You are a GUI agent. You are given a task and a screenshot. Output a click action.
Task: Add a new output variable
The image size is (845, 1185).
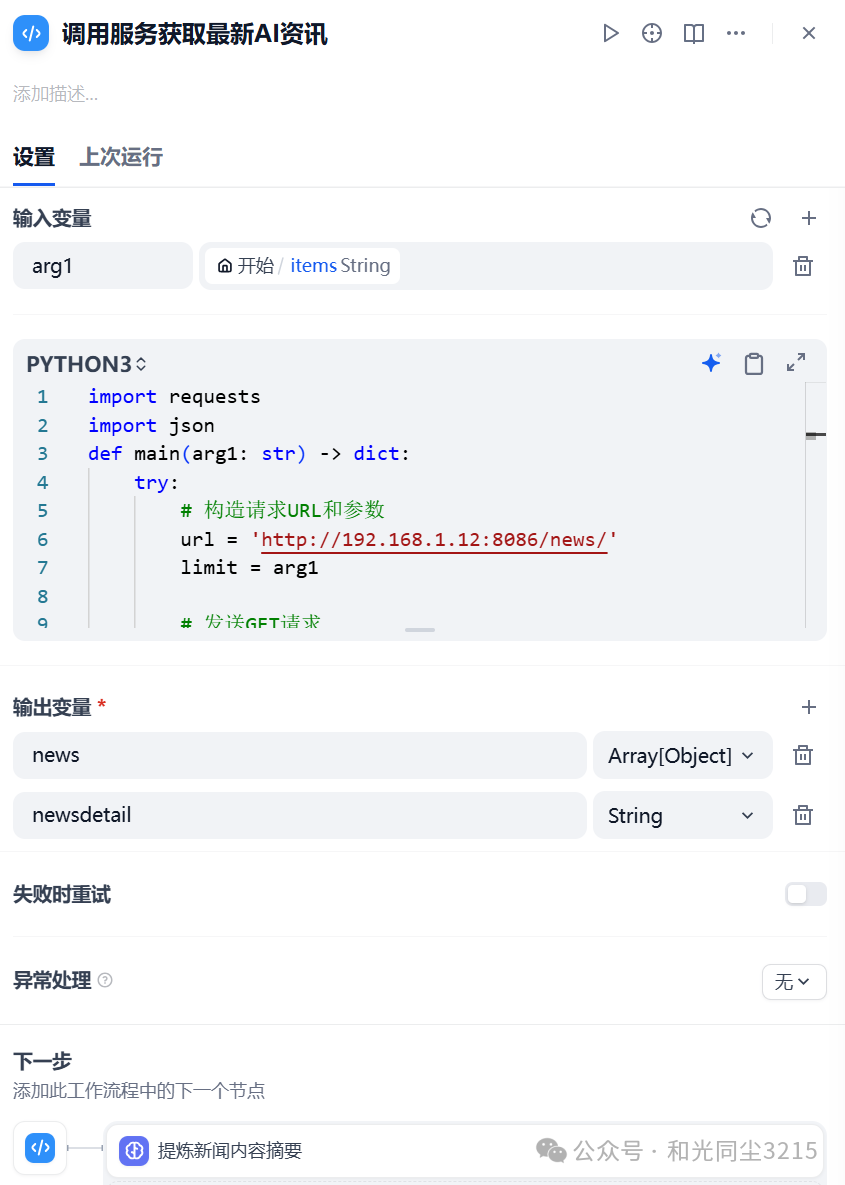pyautogui.click(x=809, y=707)
